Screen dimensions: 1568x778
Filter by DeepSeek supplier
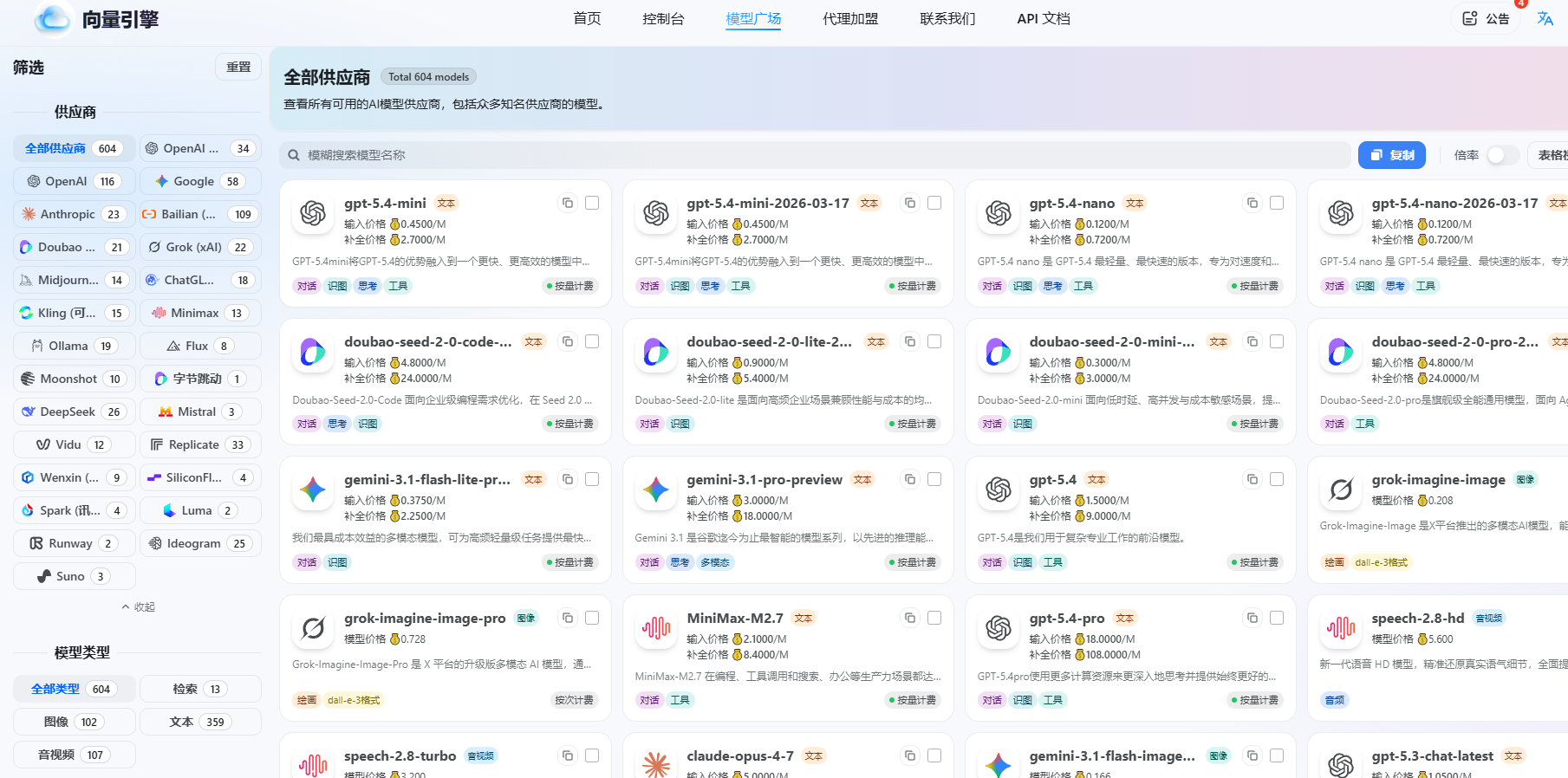75,412
